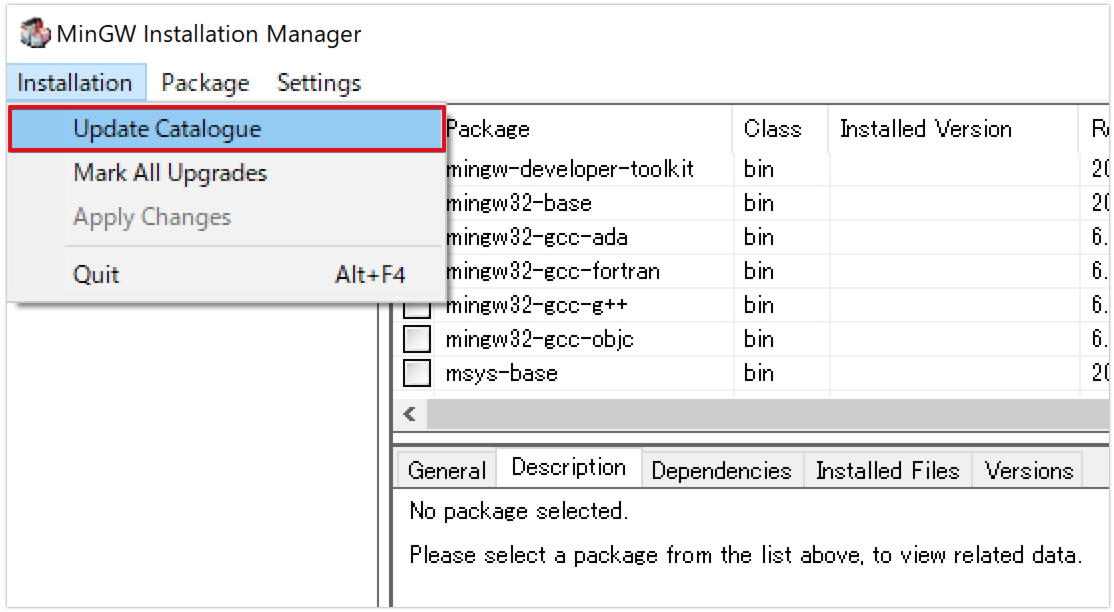
Task: Tick the mingw32-gcc-g++ checkbox
Action: point(416,306)
